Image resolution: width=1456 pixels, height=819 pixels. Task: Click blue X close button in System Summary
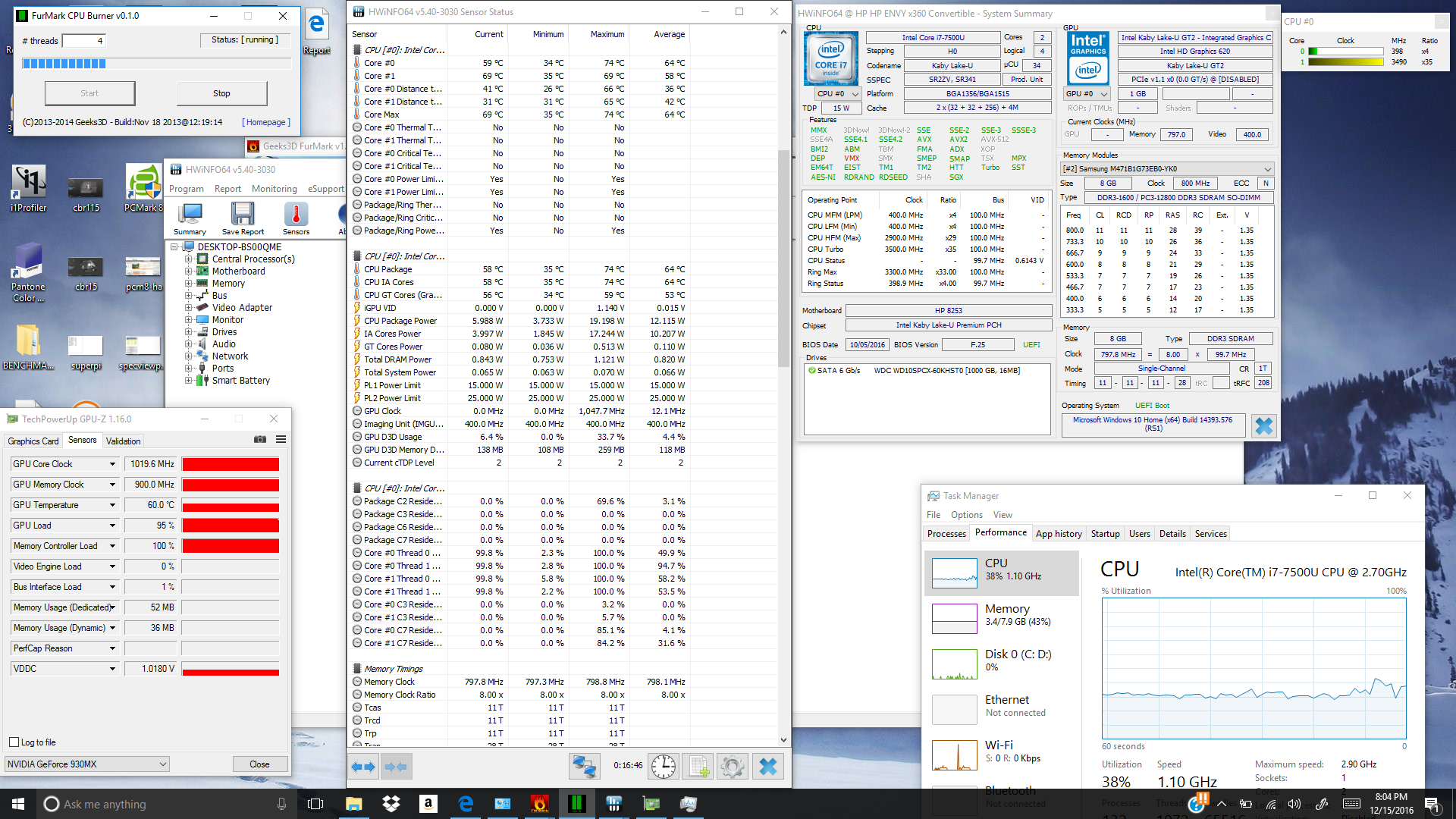point(1263,426)
